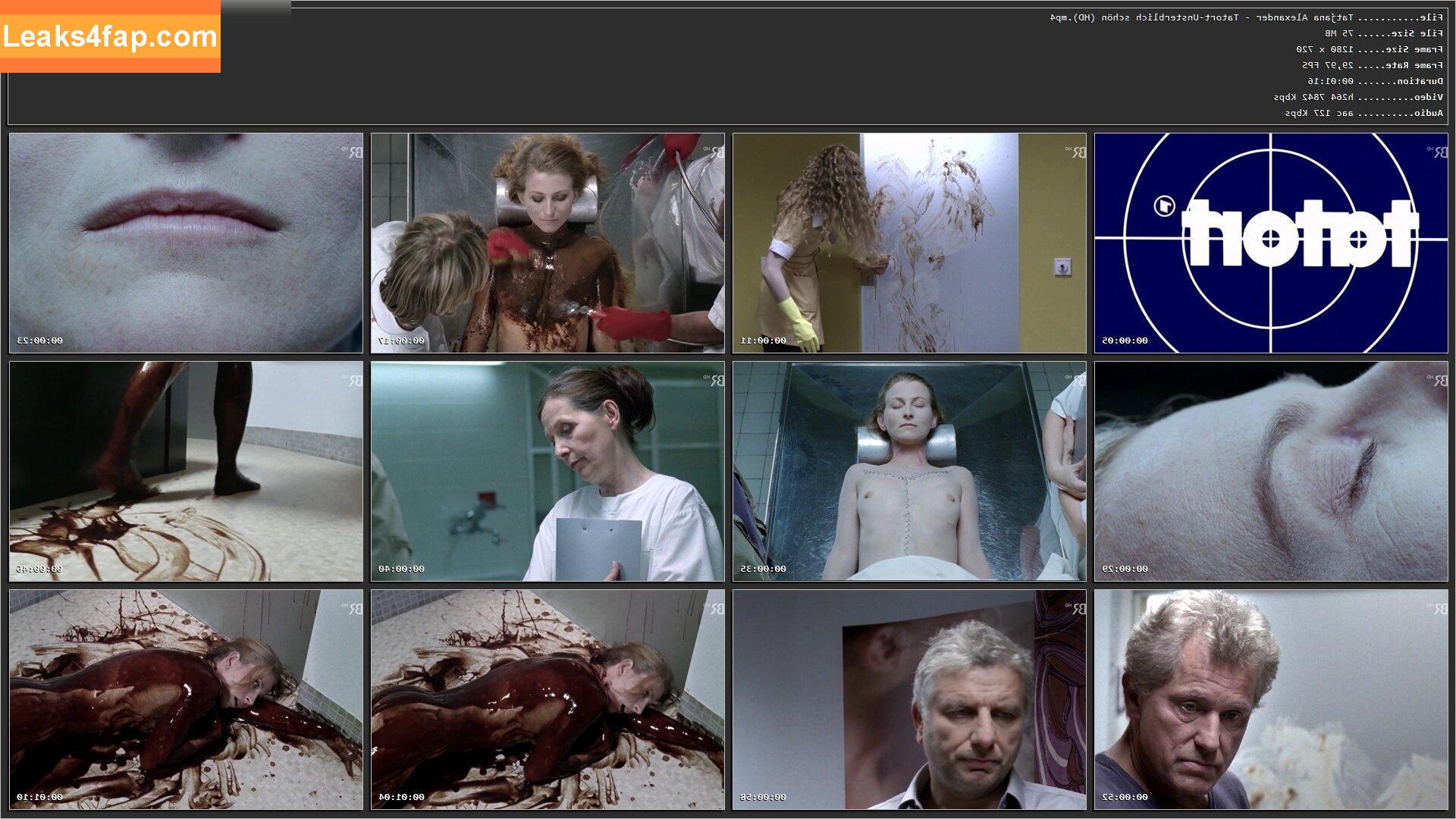Click the 'Video......... h264 7842 Kbps' line

tap(1358, 97)
